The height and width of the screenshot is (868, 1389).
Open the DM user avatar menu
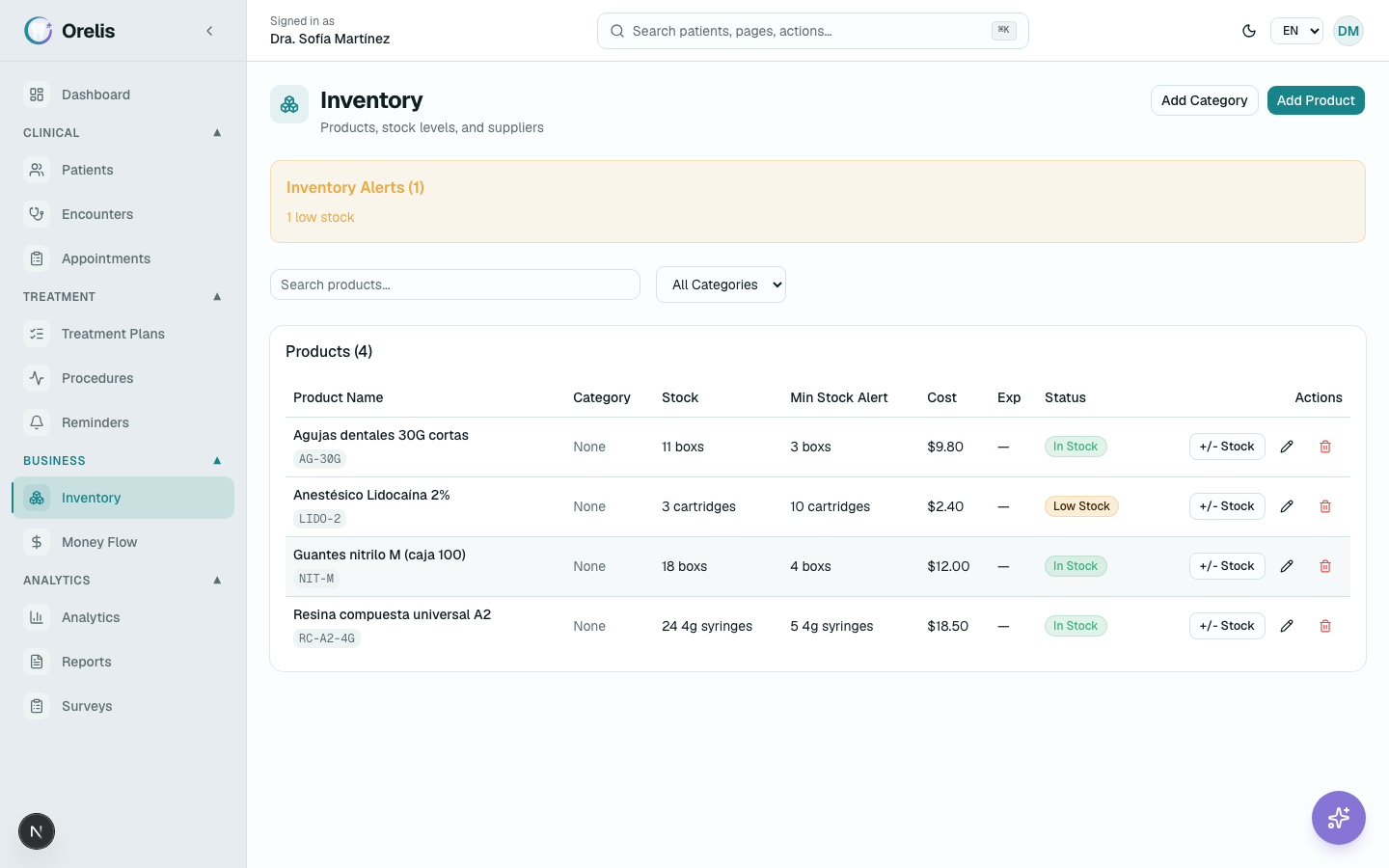coord(1348,31)
